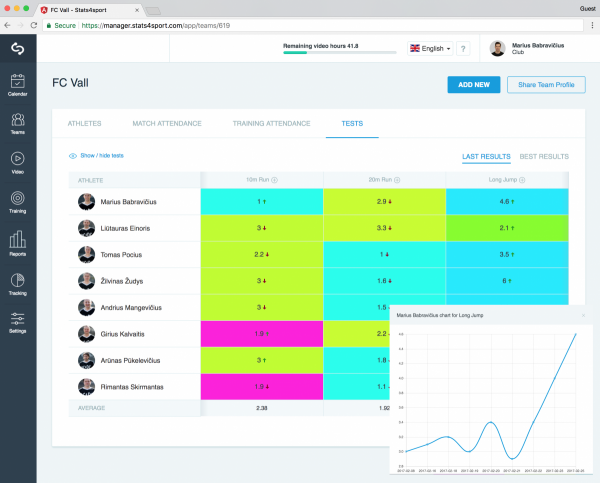Open the Calendar sidebar section
Screen dimensions: 600x483
point(18,85)
